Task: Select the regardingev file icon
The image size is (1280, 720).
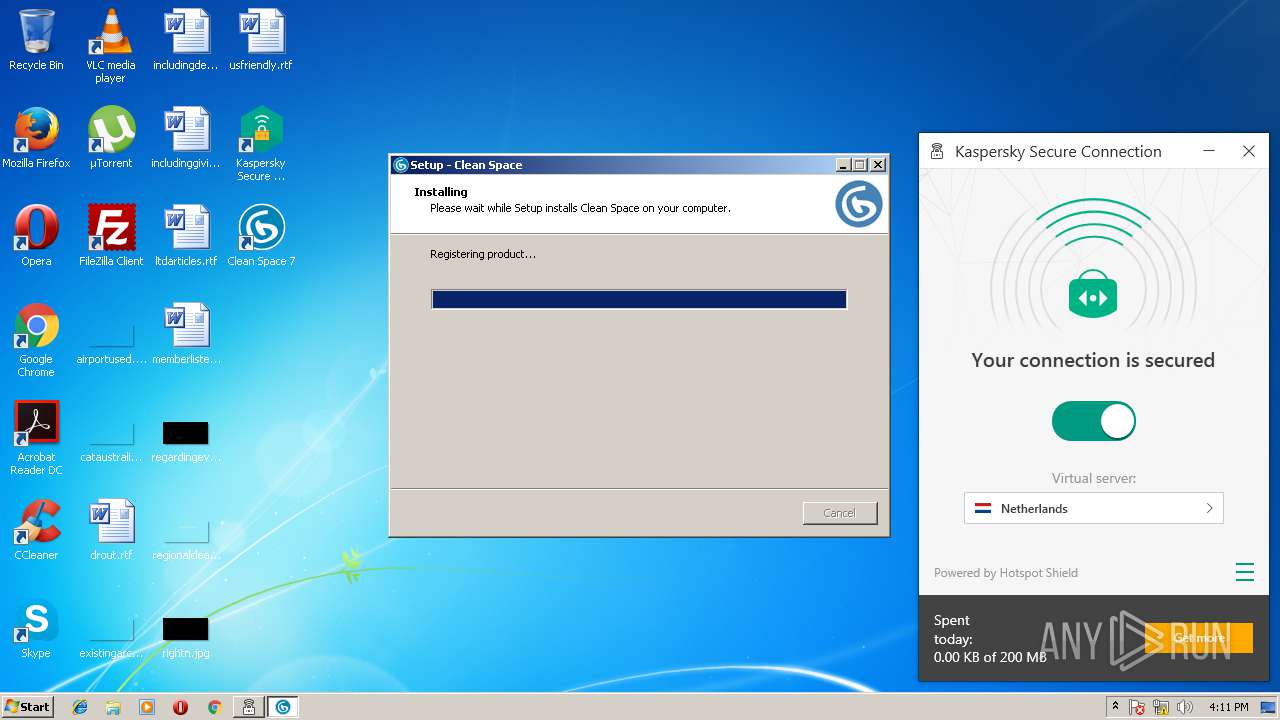Action: 186,440
